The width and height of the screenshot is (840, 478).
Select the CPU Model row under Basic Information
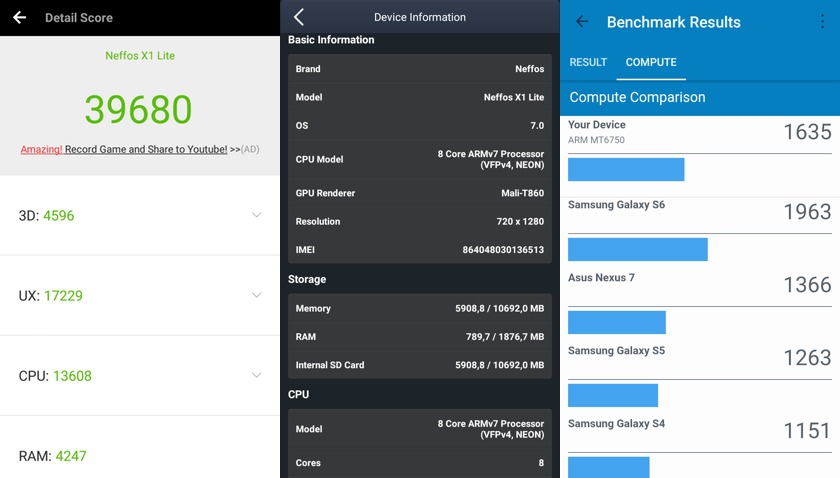[x=420, y=159]
